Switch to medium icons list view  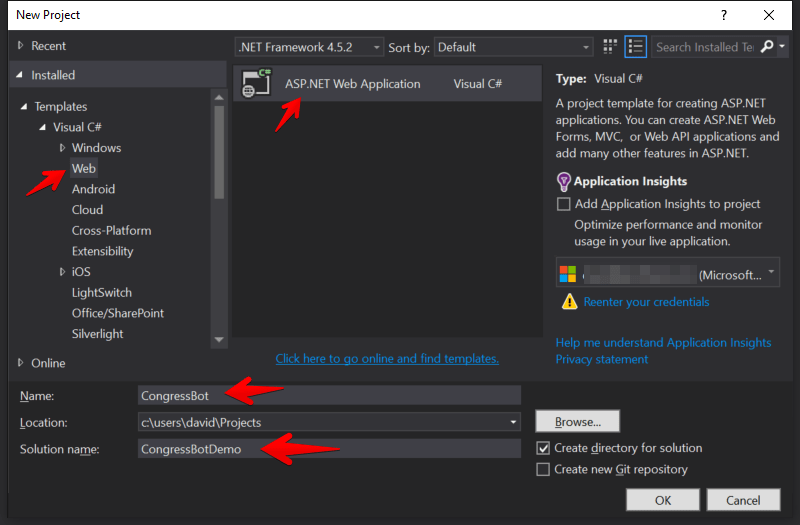635,47
